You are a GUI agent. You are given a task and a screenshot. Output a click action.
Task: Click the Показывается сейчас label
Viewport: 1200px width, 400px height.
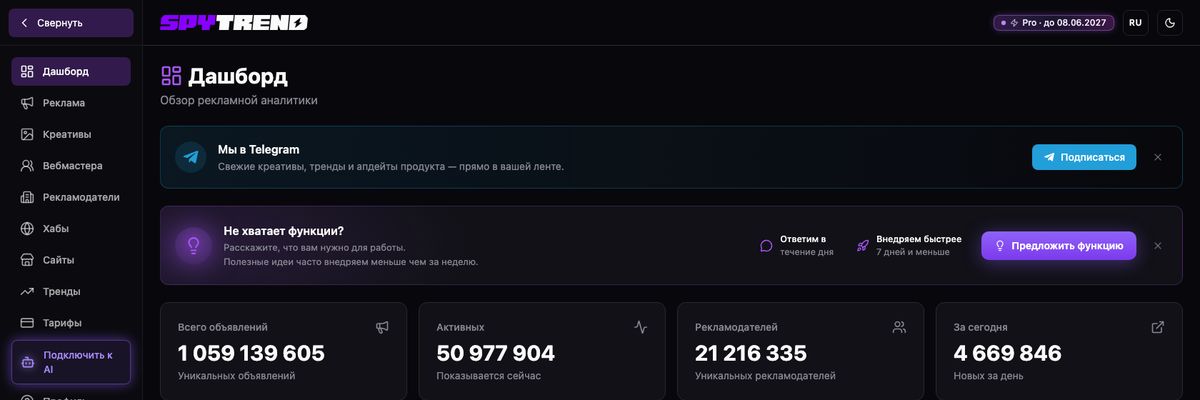489,376
